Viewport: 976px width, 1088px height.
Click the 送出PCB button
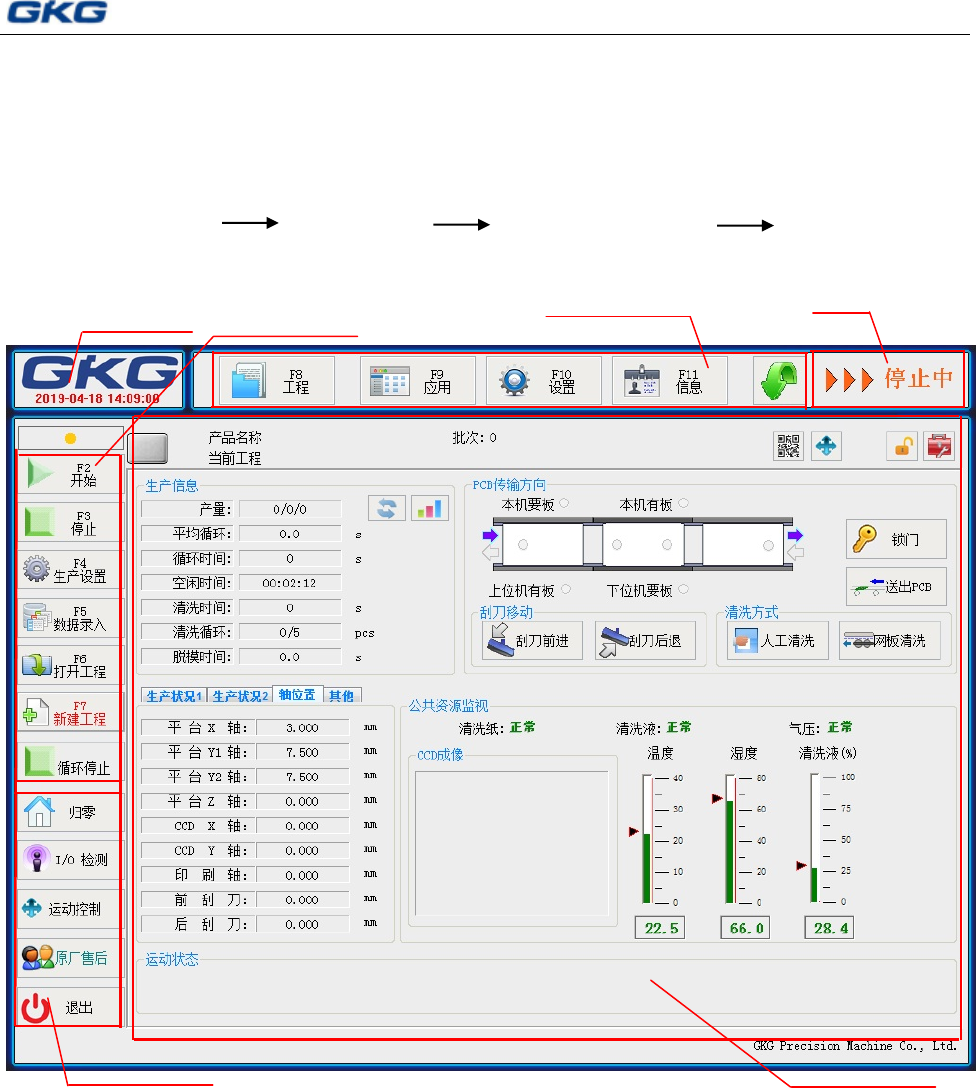(896, 587)
